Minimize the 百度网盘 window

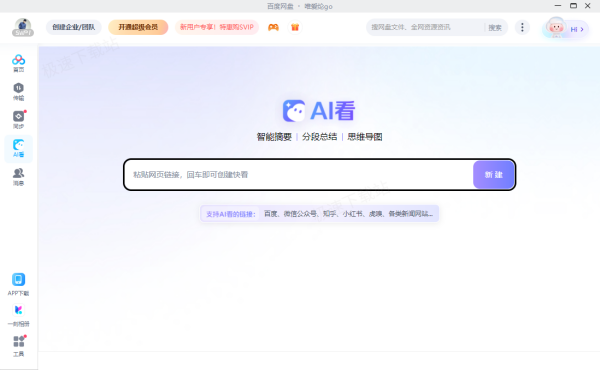[558, 6]
